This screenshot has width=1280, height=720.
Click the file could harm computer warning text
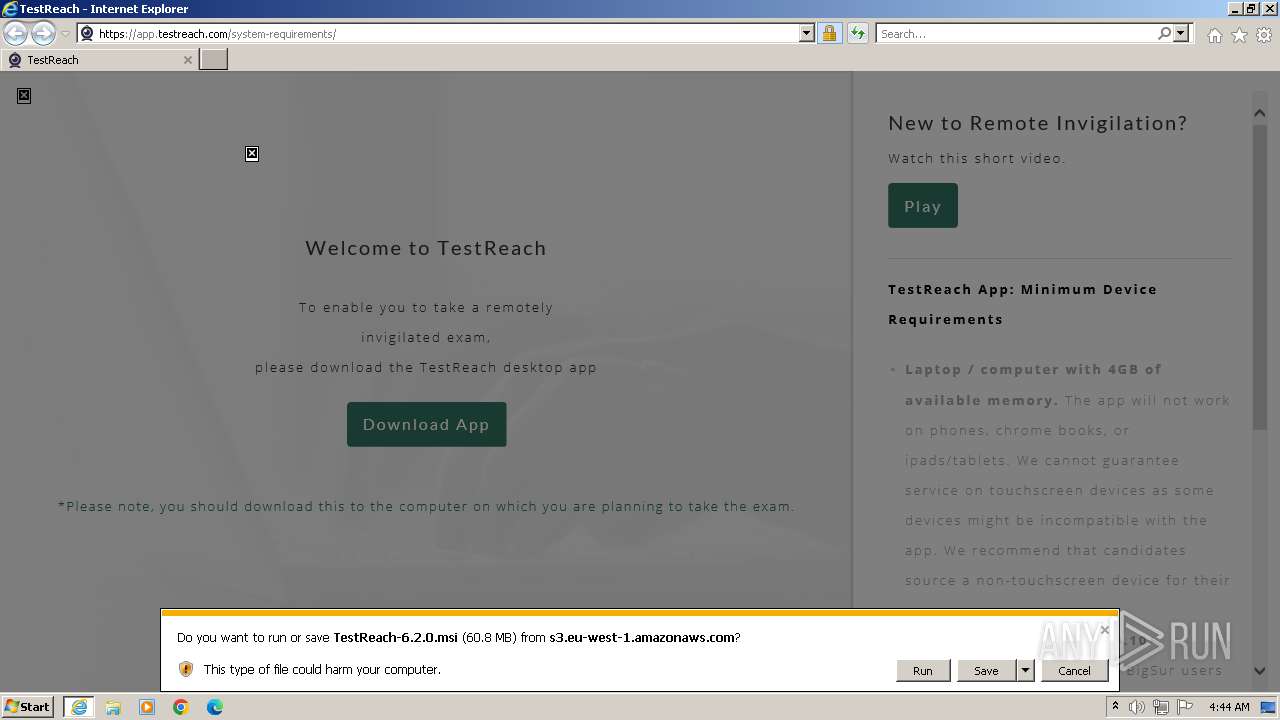[322, 669]
